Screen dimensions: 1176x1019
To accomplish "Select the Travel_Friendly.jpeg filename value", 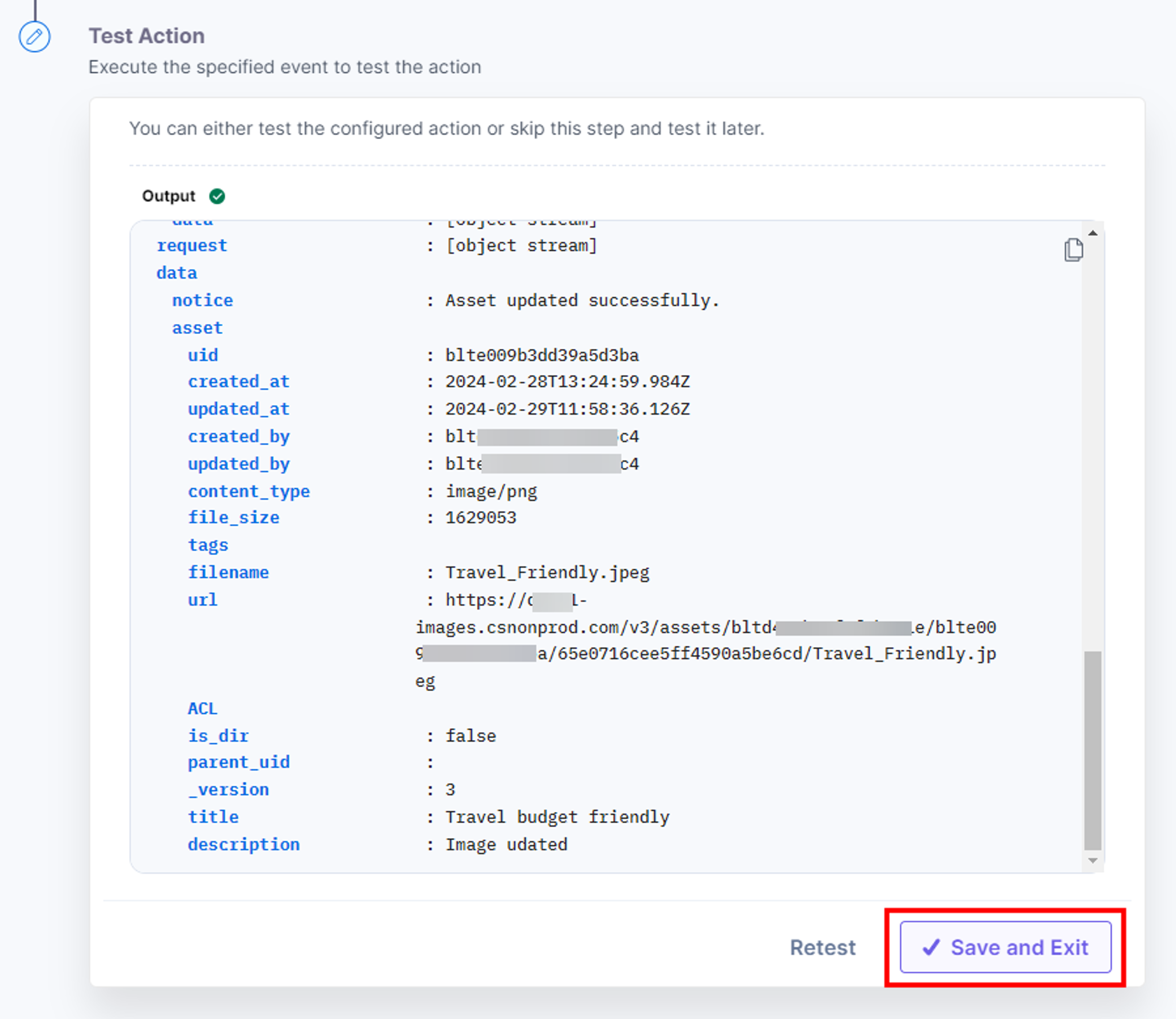I will coord(547,573).
